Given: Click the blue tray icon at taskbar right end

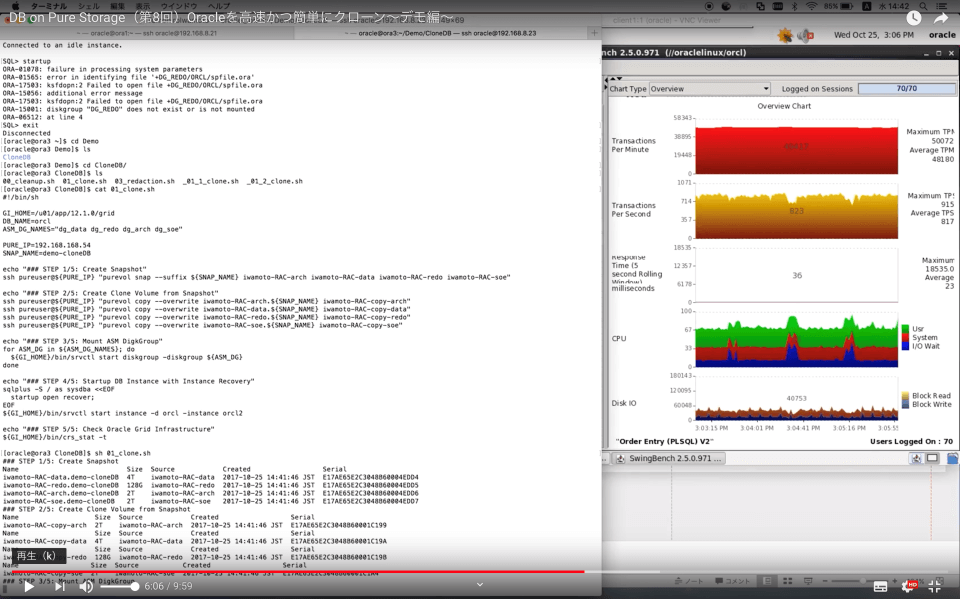Looking at the screenshot, I should coord(953,458).
